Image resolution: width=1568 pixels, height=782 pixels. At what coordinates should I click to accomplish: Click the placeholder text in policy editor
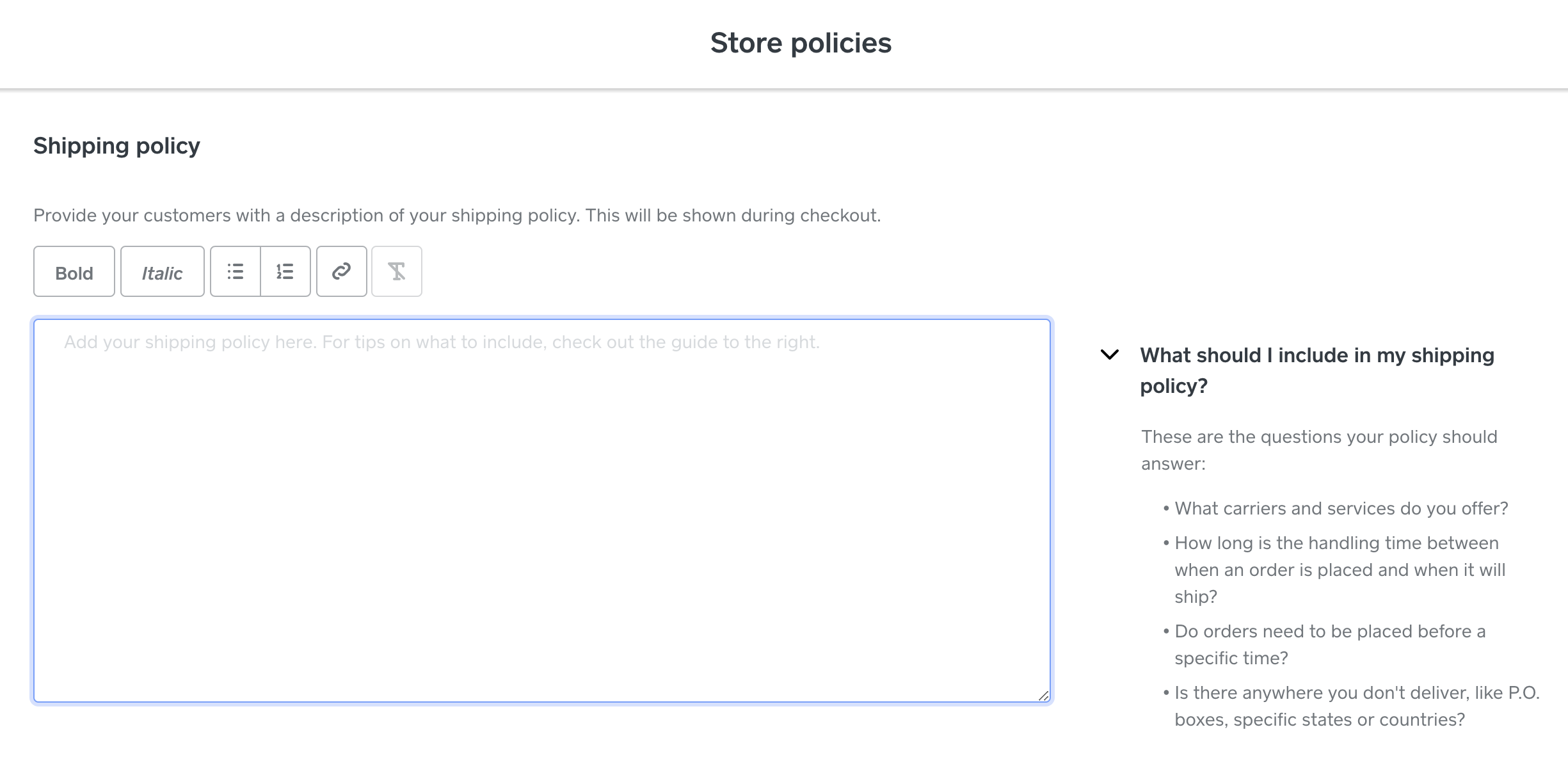click(x=442, y=342)
